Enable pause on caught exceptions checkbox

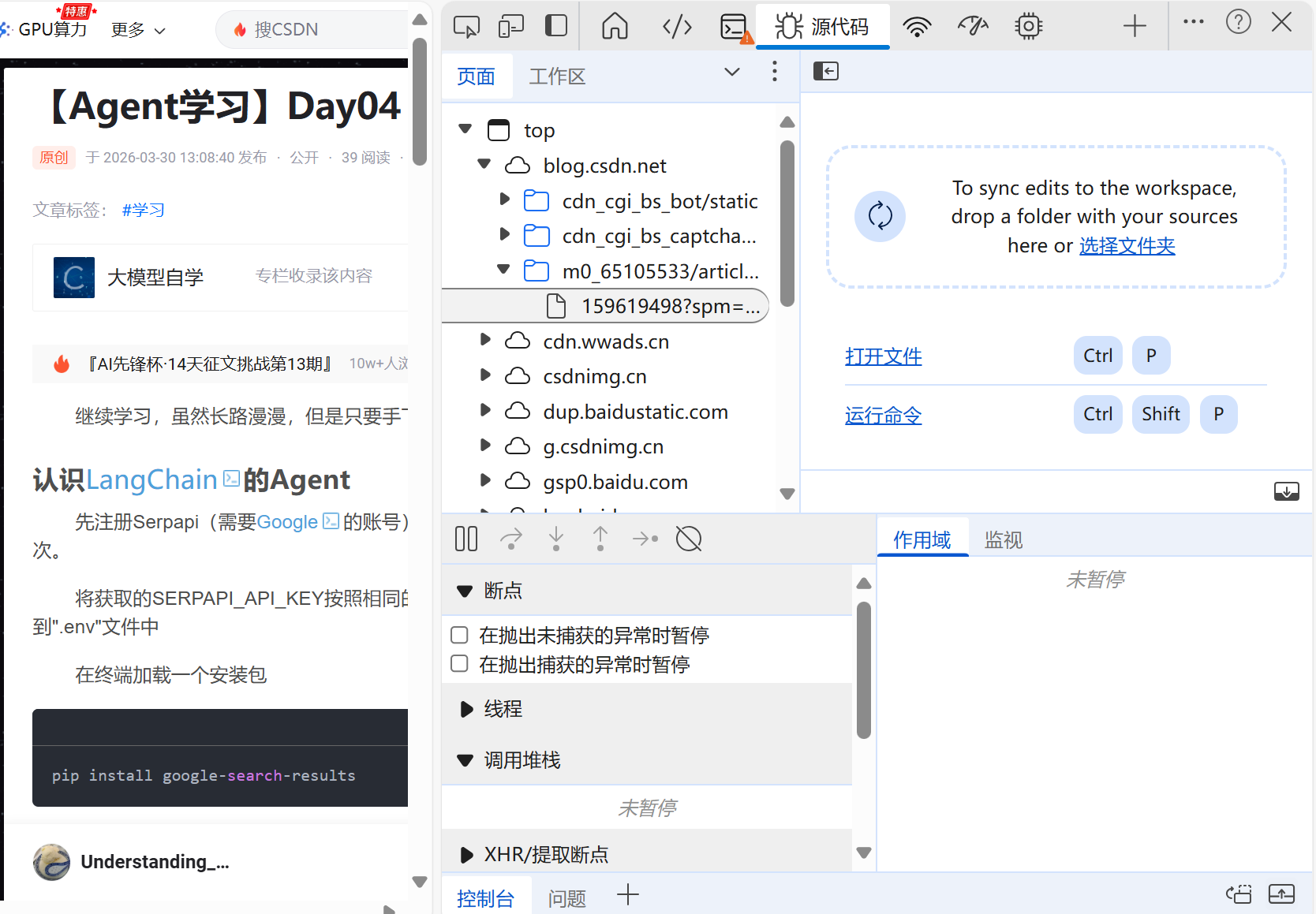[x=459, y=663]
